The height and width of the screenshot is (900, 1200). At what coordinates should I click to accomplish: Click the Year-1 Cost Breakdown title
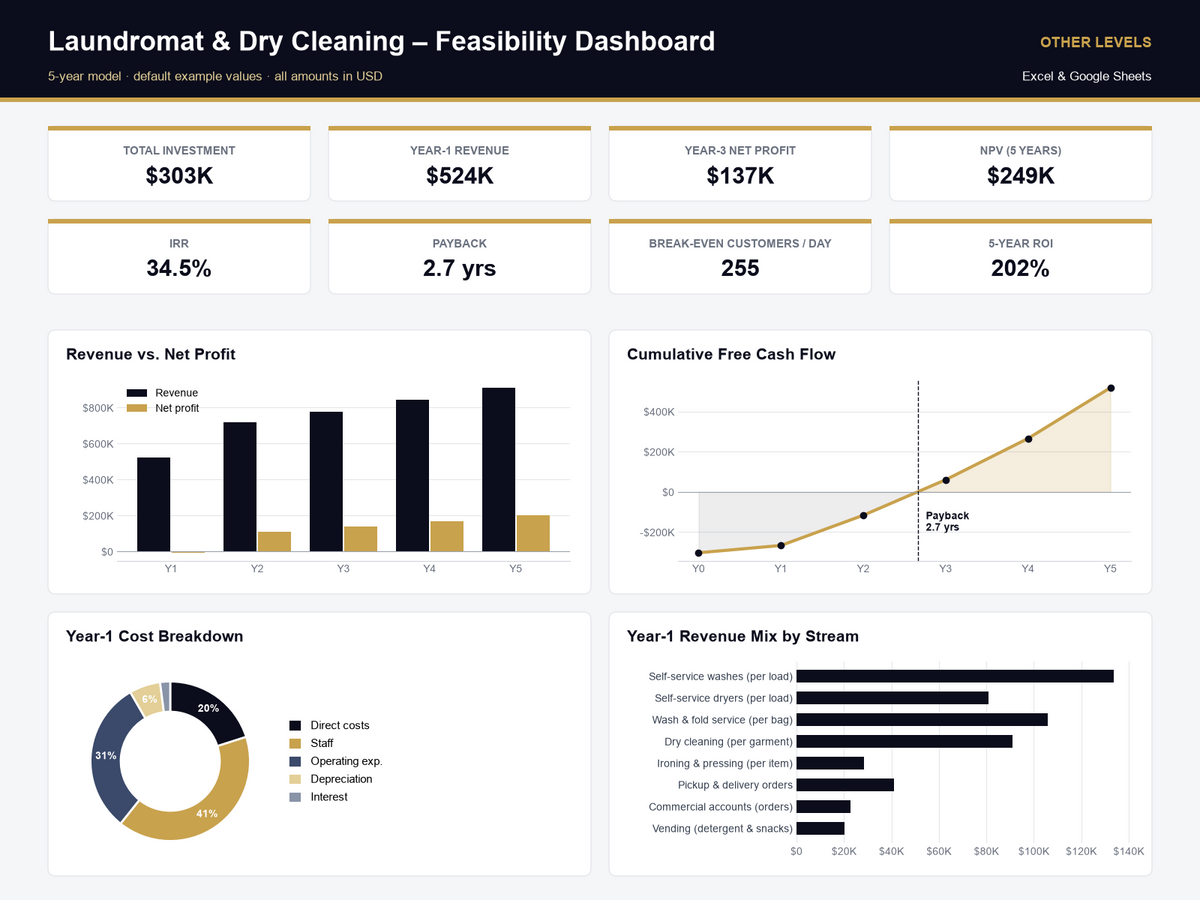[x=154, y=636]
